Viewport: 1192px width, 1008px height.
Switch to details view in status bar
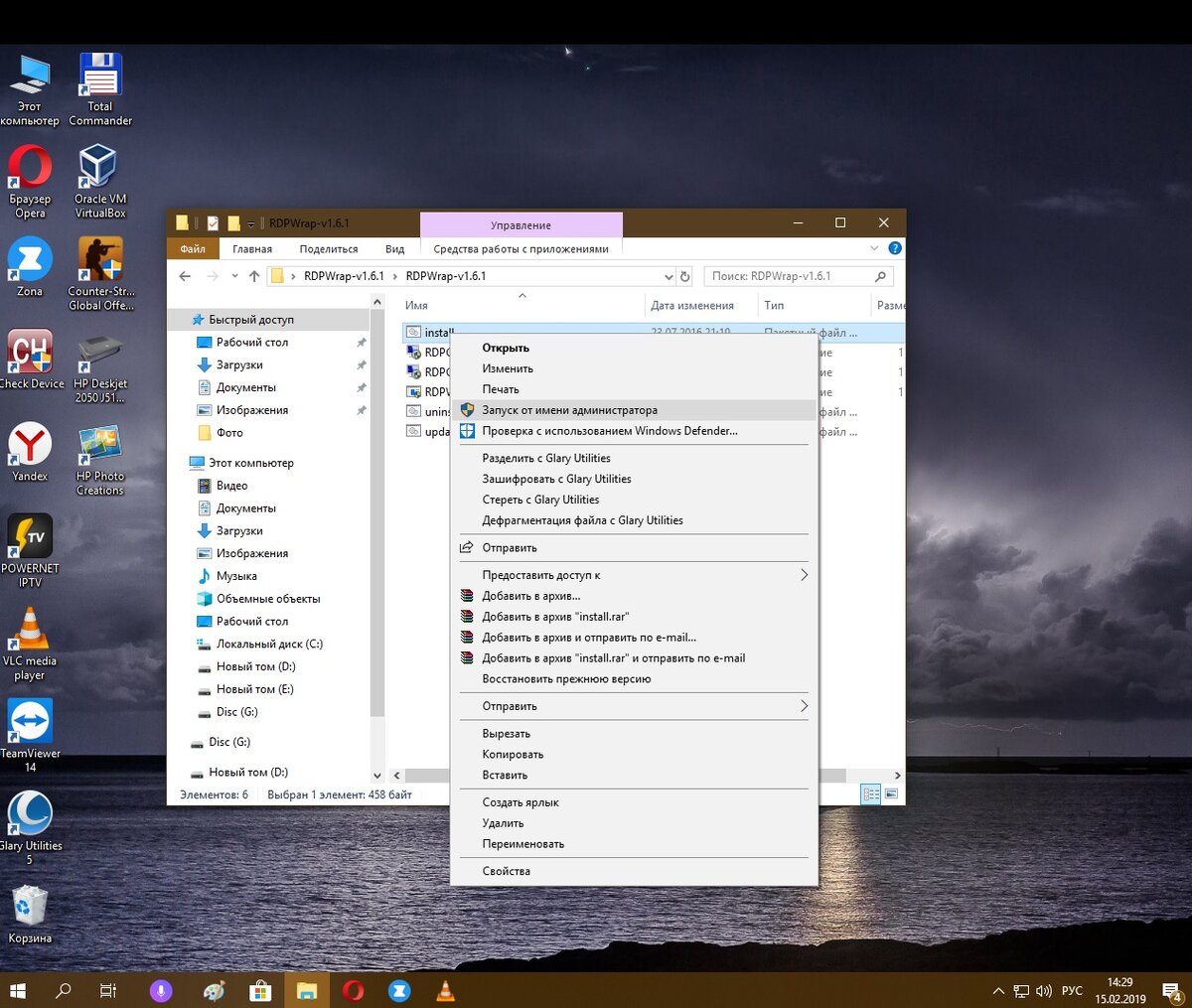(x=871, y=794)
